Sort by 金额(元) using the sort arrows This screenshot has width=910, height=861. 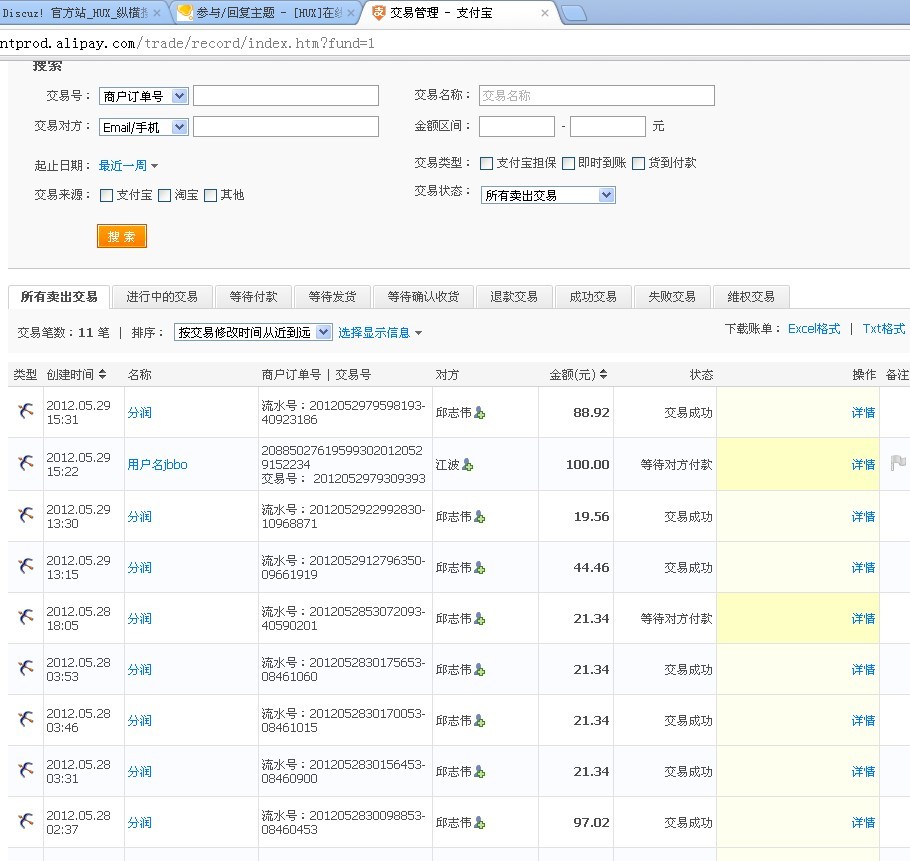click(603, 374)
